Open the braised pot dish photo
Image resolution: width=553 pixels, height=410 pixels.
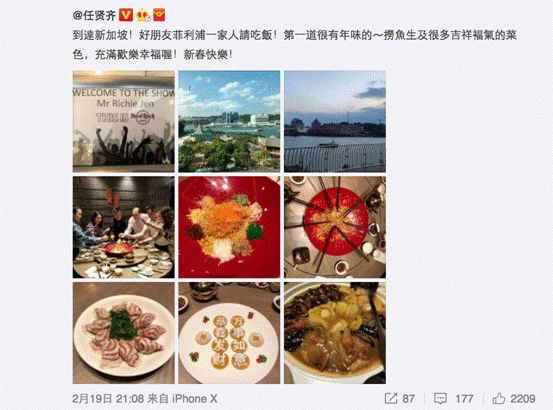(x=335, y=333)
